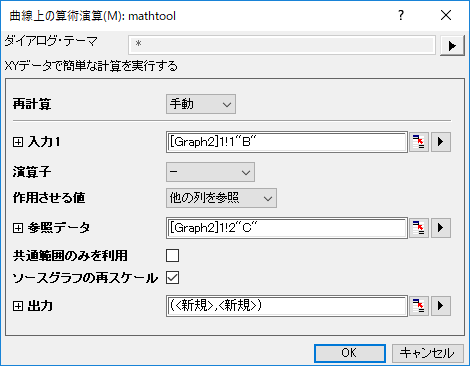The image size is (470, 366).
Task: Open the dialog theme flyout arrow button
Action: point(452,45)
